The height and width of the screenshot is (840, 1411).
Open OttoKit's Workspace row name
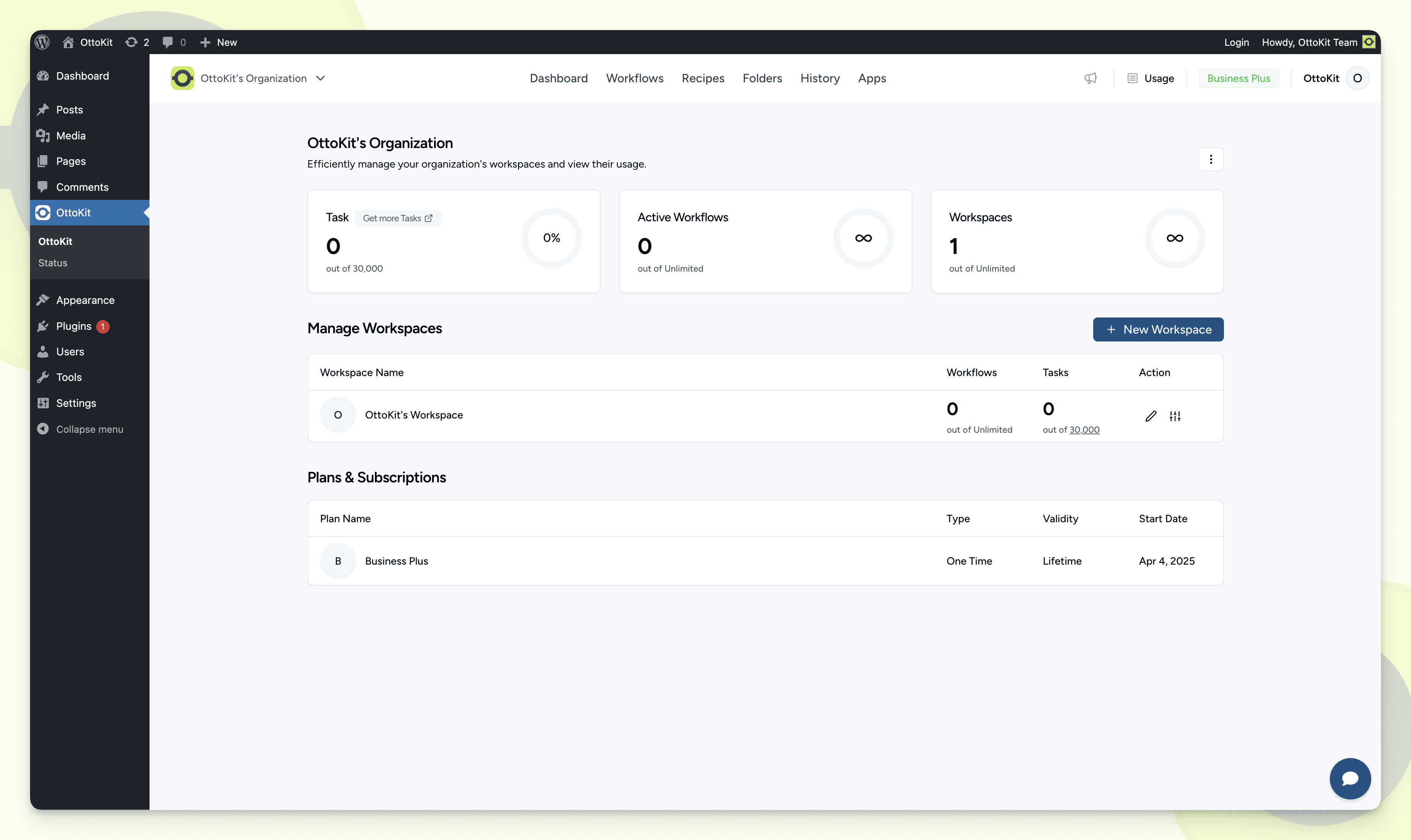414,415
